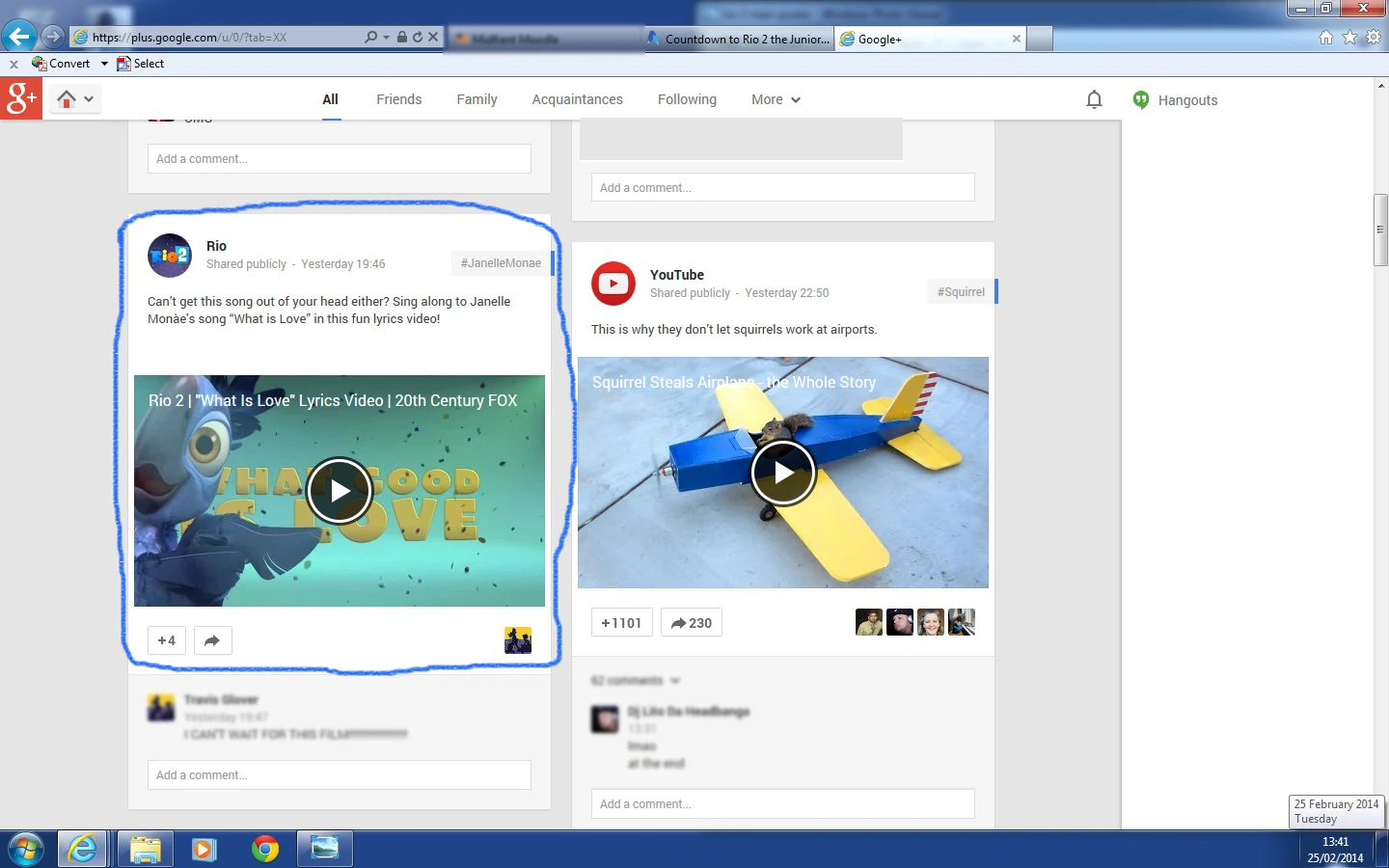The image size is (1389, 868).
Task: Click Rio 2 profile avatar
Action: tap(170, 256)
